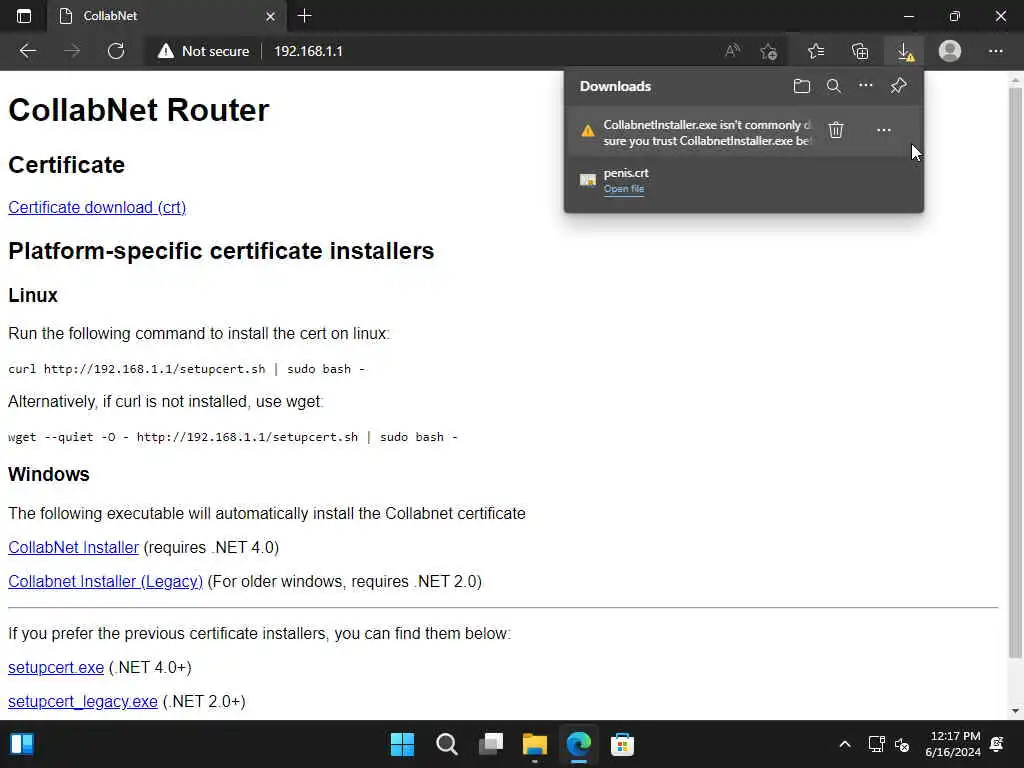Click the setupcert_legacy.exe link
Image resolution: width=1024 pixels, height=768 pixels.
(83, 701)
